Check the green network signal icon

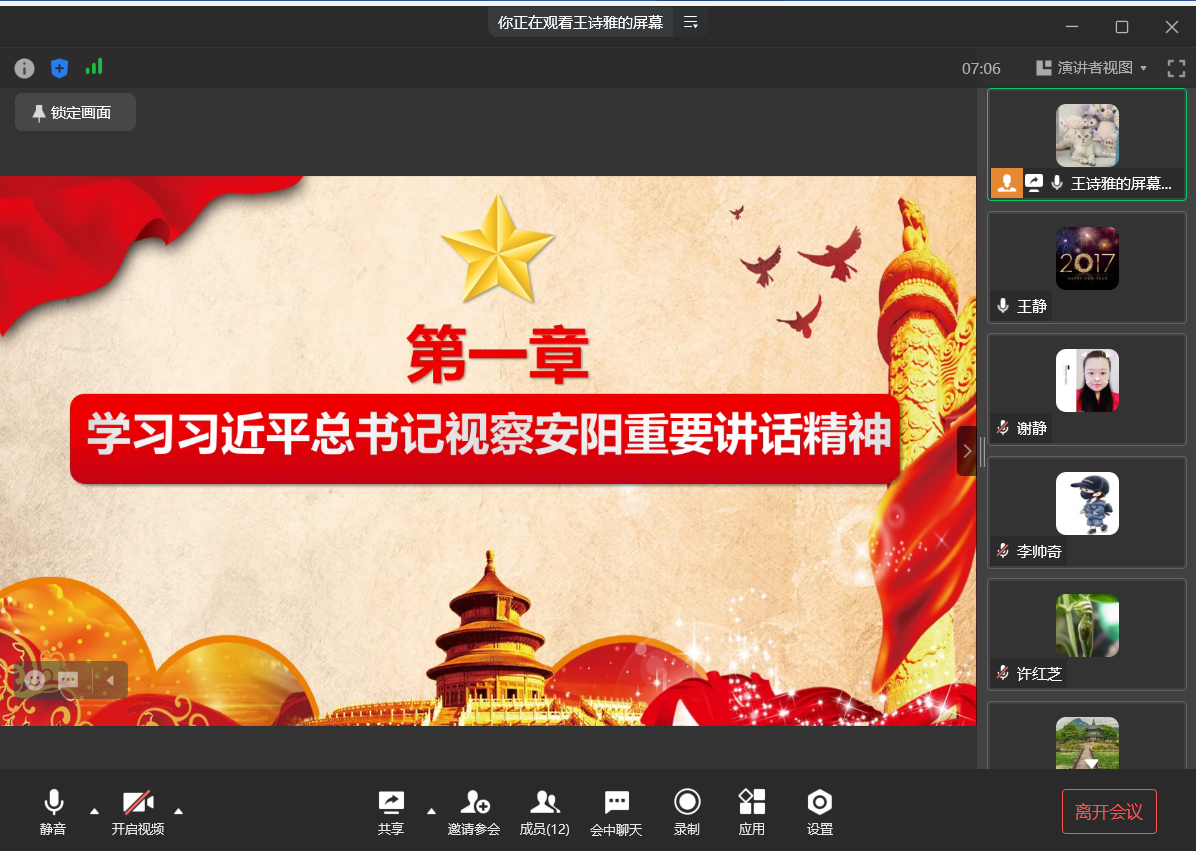[x=94, y=67]
